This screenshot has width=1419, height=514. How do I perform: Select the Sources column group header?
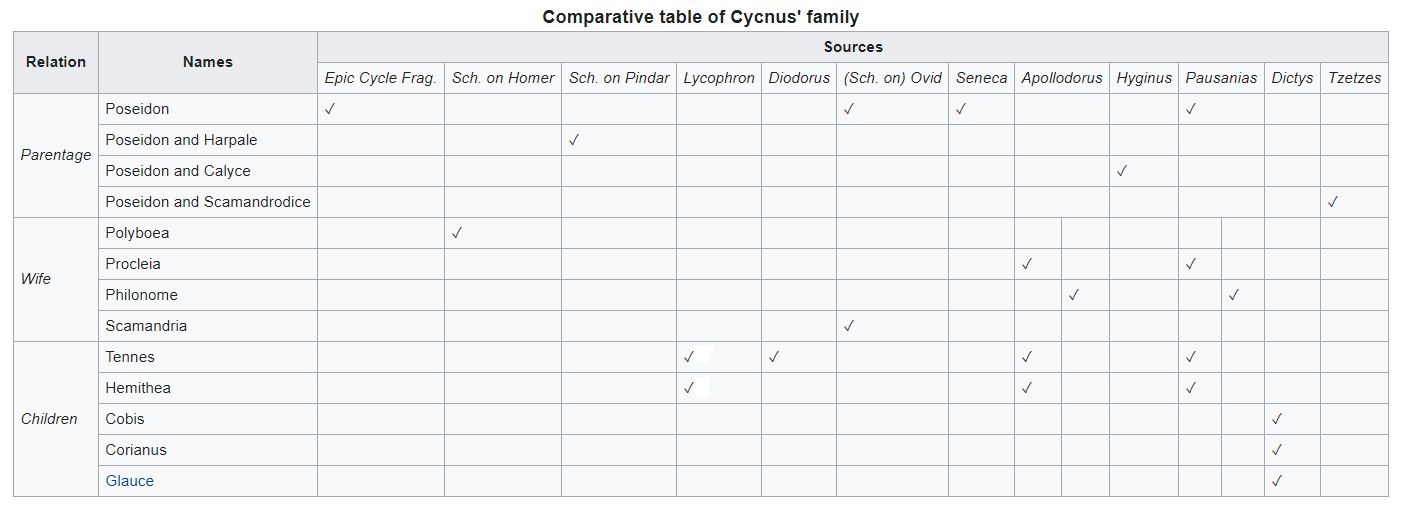[853, 47]
